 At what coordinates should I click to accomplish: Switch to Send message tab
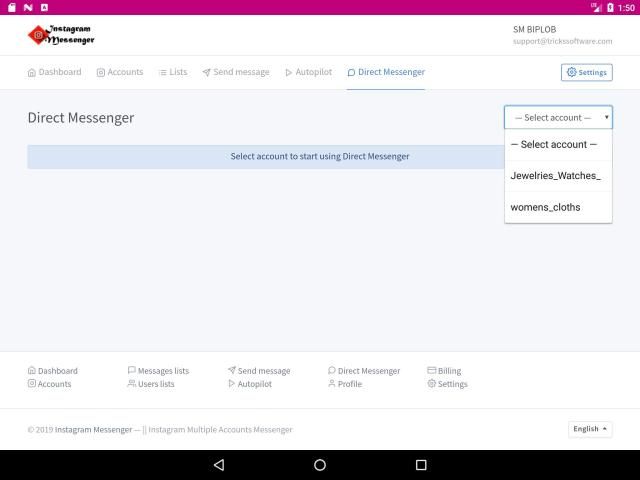coord(235,72)
